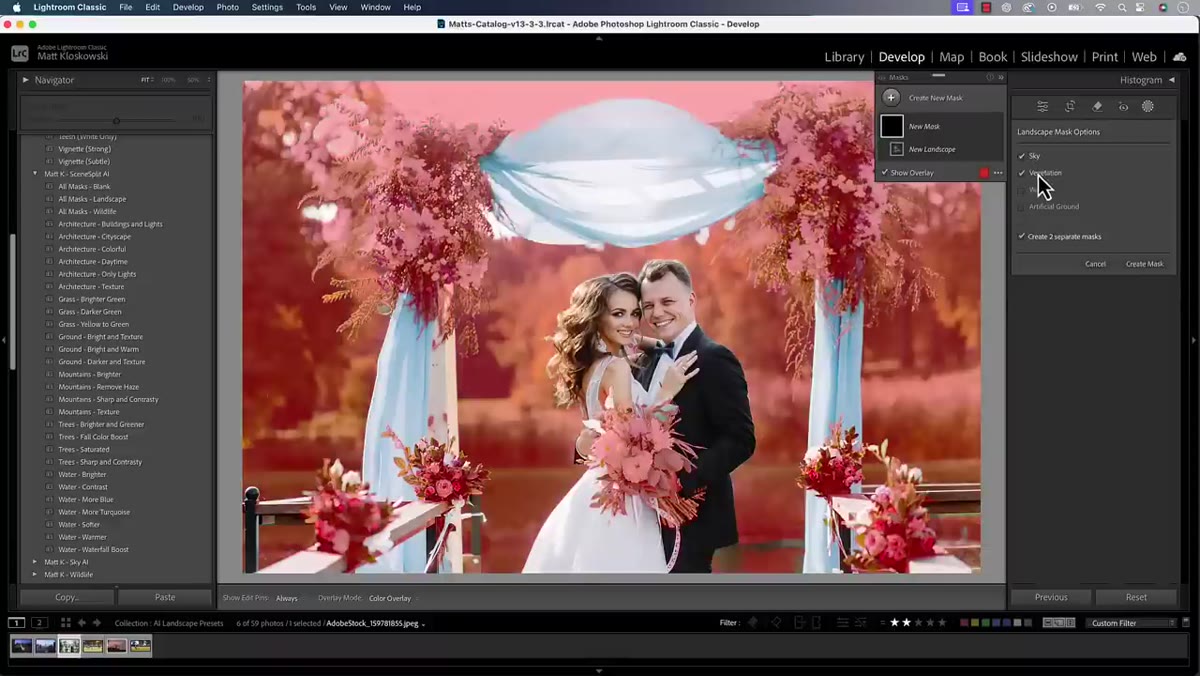Image resolution: width=1200 pixels, height=676 pixels.
Task: Toggle Create 2 separate masks
Action: [x=1022, y=237]
